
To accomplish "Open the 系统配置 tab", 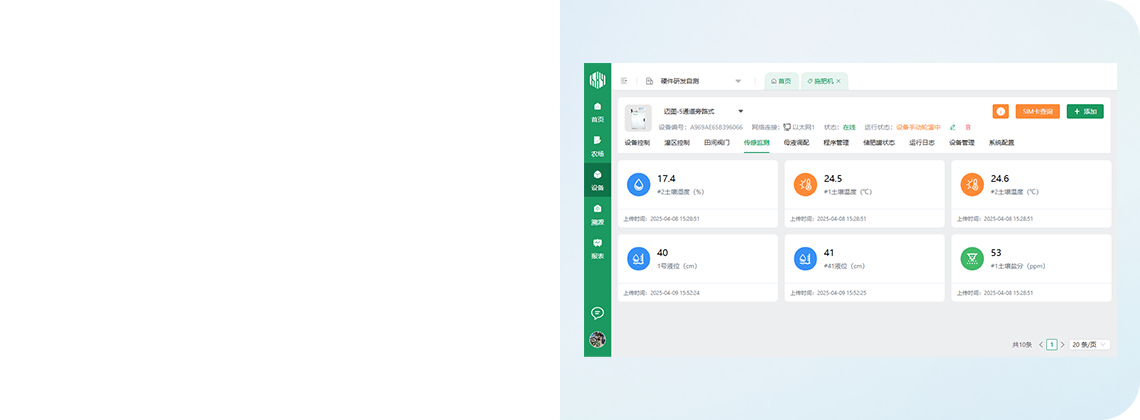I will [x=1002, y=143].
